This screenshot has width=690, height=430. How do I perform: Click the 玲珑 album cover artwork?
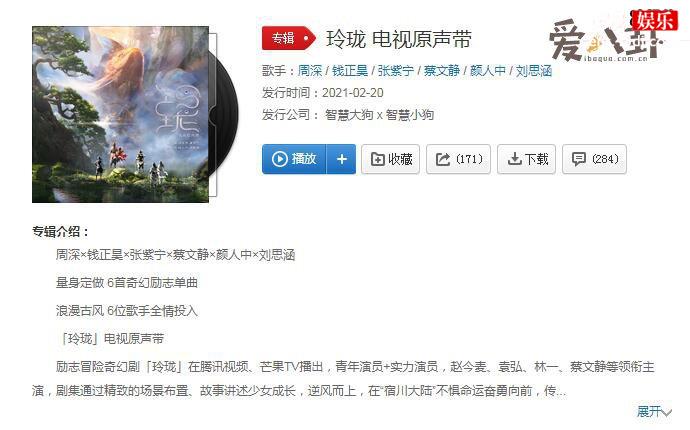pos(121,114)
